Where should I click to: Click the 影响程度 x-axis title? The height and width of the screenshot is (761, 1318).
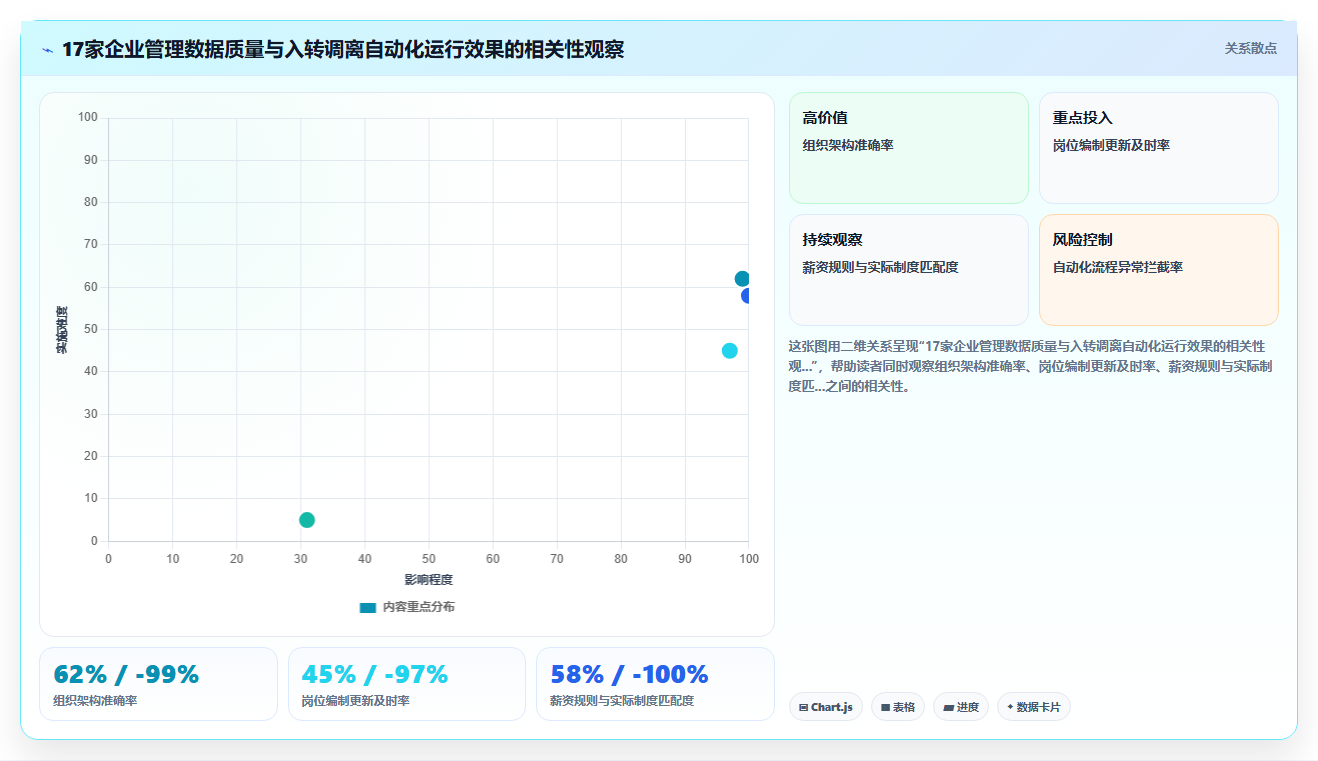[x=429, y=580]
